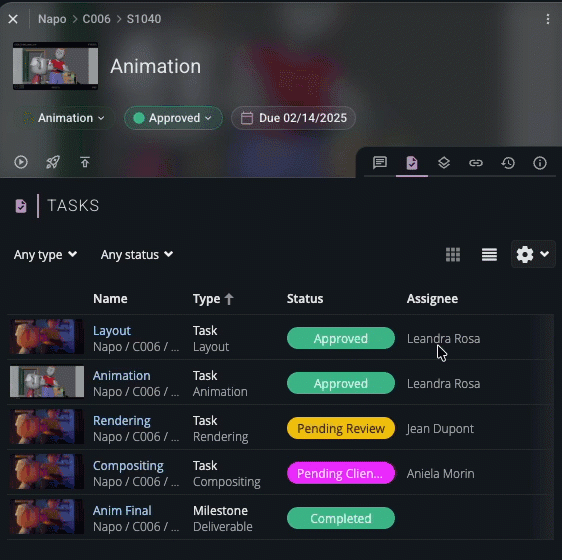Switch to list view
The height and width of the screenshot is (560, 562).
(489, 255)
